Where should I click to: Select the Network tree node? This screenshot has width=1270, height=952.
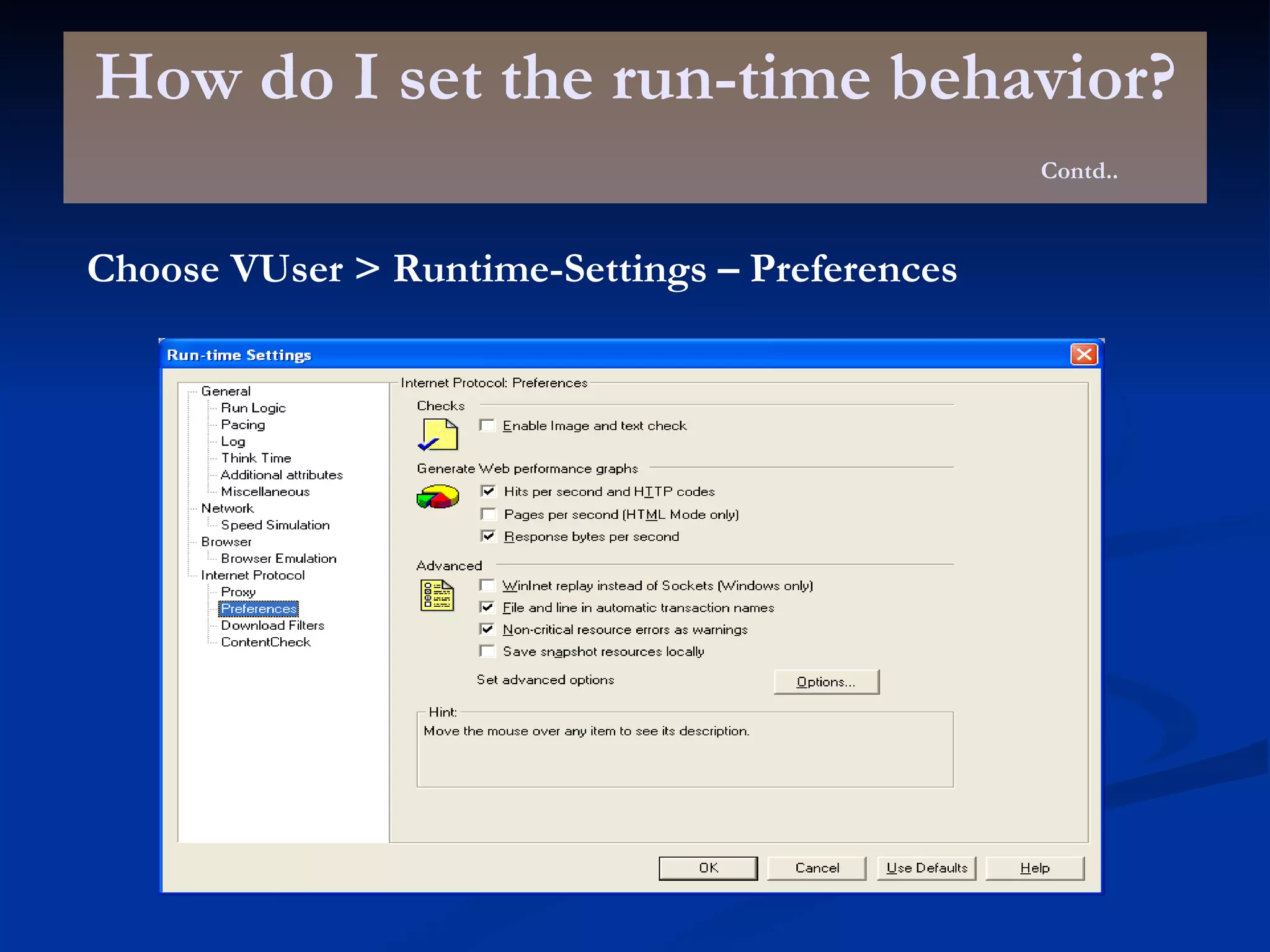[x=227, y=508]
